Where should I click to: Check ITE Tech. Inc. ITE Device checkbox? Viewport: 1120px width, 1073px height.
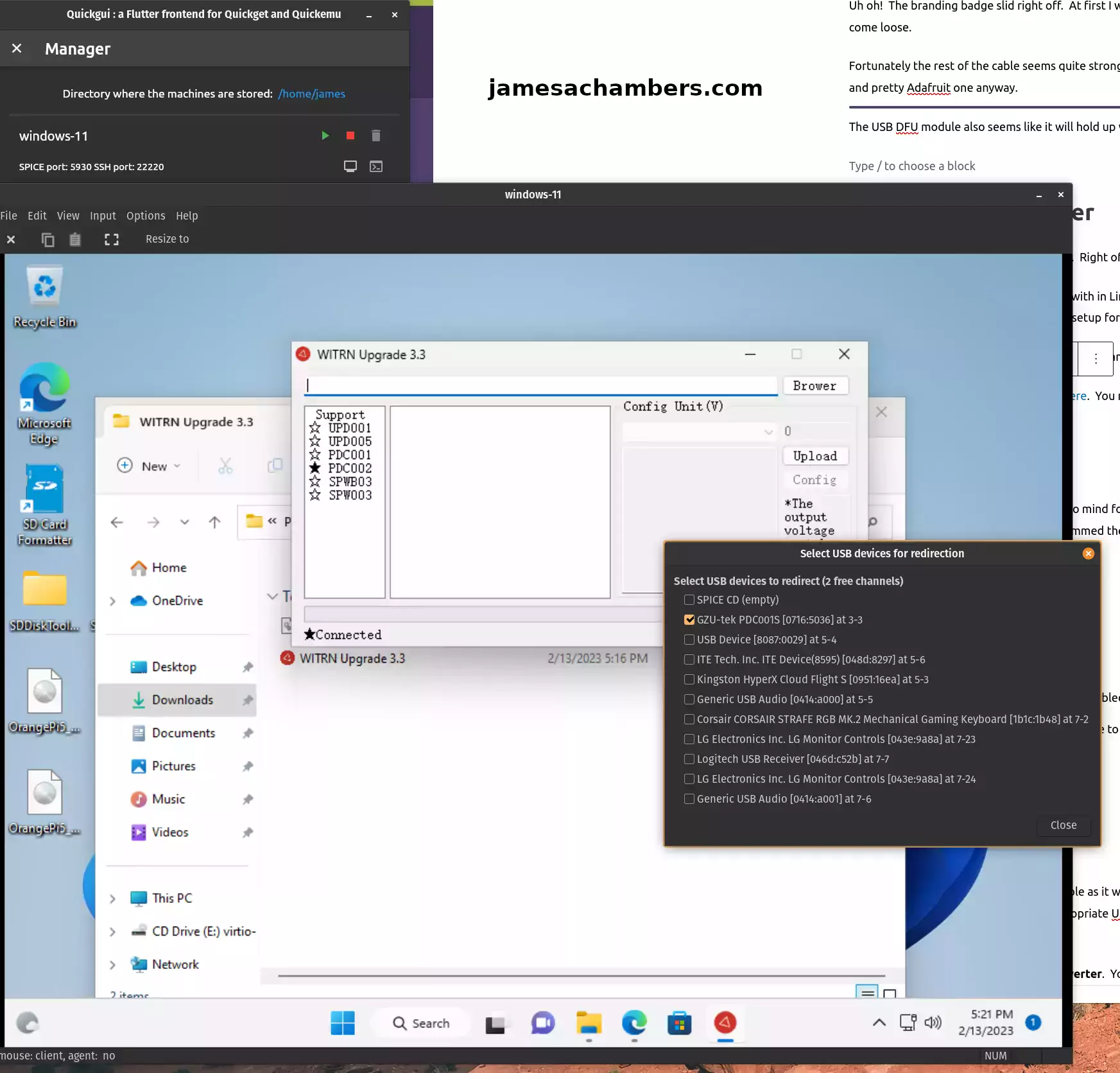(x=689, y=659)
